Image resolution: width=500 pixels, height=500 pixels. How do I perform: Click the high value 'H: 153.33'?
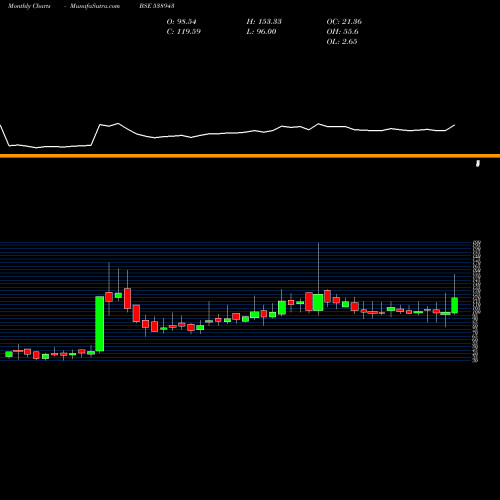click(x=264, y=22)
